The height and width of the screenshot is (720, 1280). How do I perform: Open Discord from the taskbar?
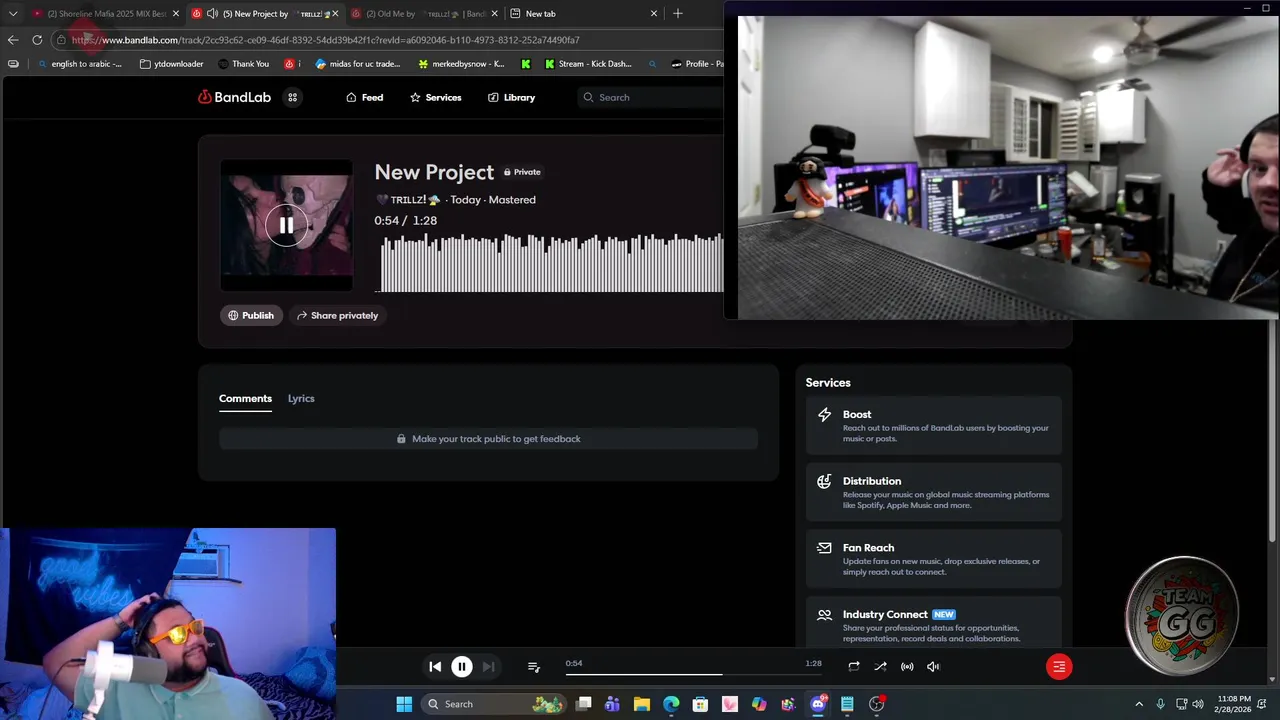tap(818, 704)
